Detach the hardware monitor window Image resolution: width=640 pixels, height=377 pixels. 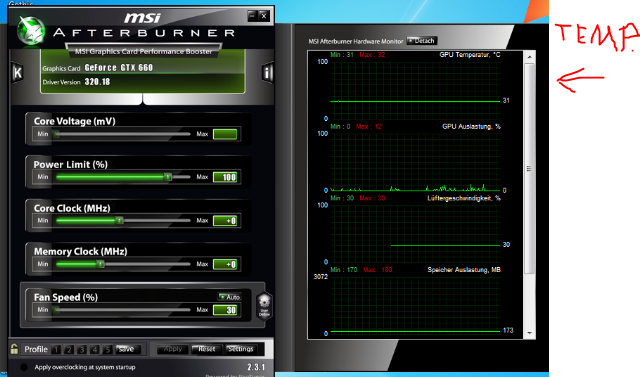coord(422,41)
